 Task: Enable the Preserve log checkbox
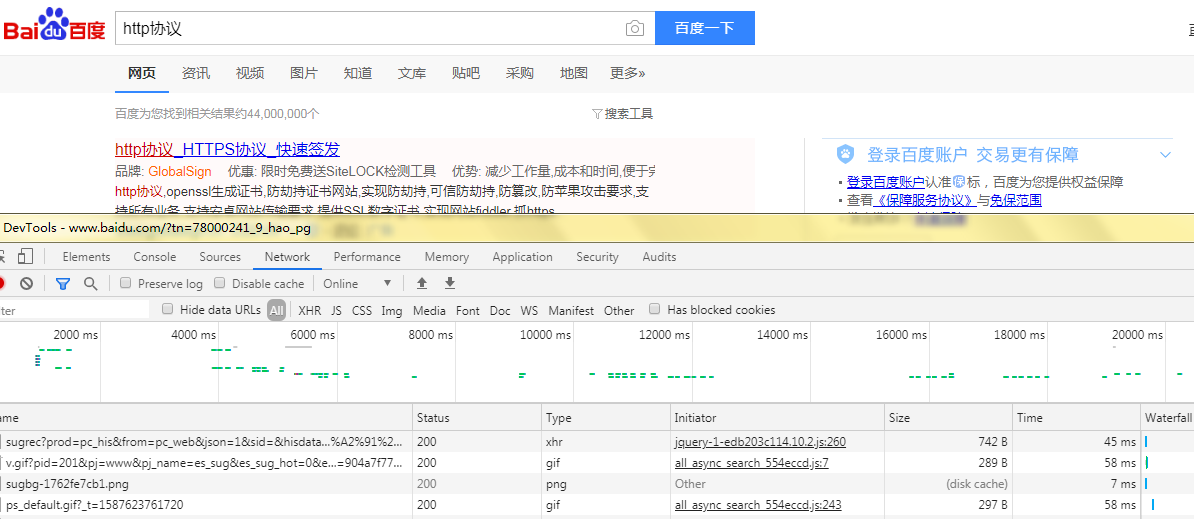click(x=126, y=284)
